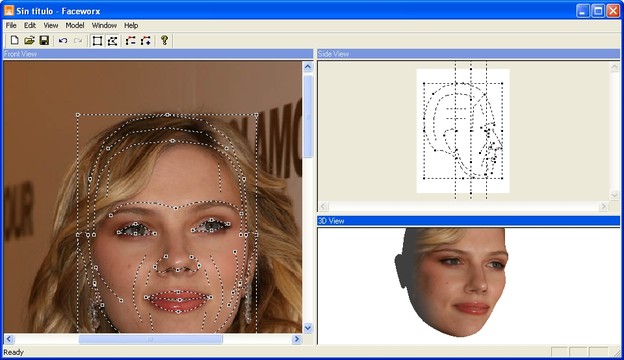Click the Front View scroll right arrow
The image size is (624, 360).
296,339
